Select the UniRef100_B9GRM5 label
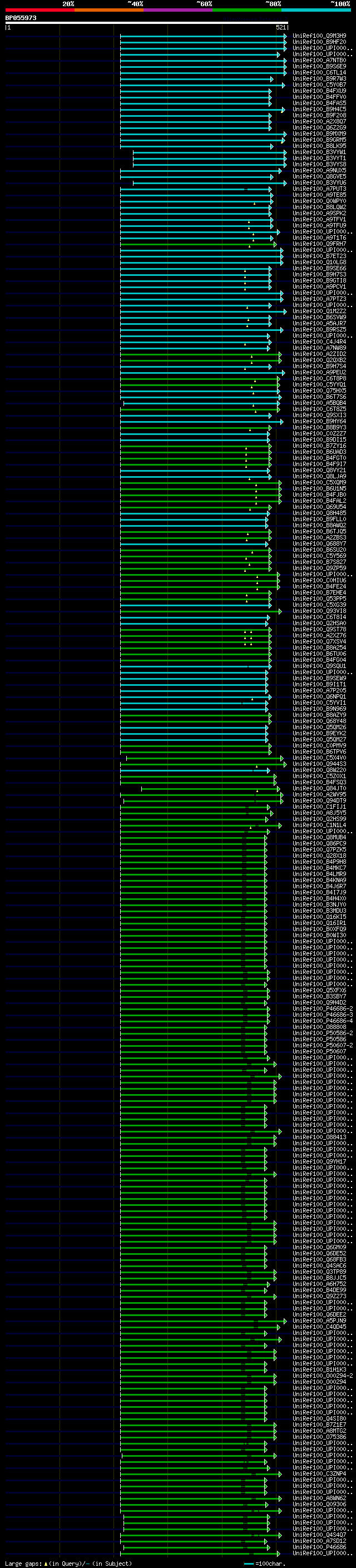356x1568 pixels. (x=319, y=140)
